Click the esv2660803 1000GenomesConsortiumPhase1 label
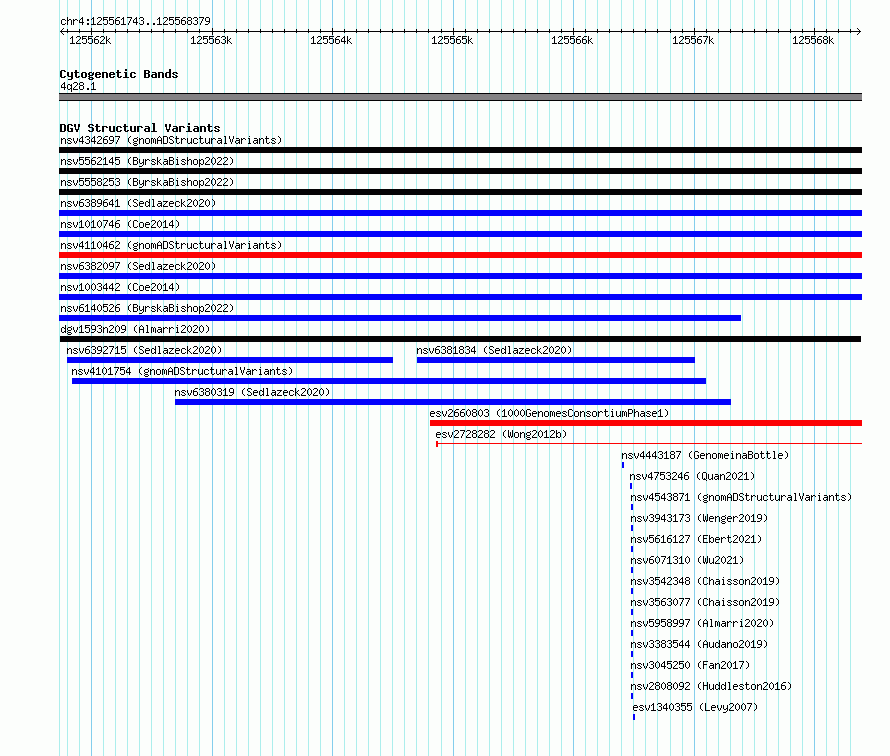 tap(549, 413)
